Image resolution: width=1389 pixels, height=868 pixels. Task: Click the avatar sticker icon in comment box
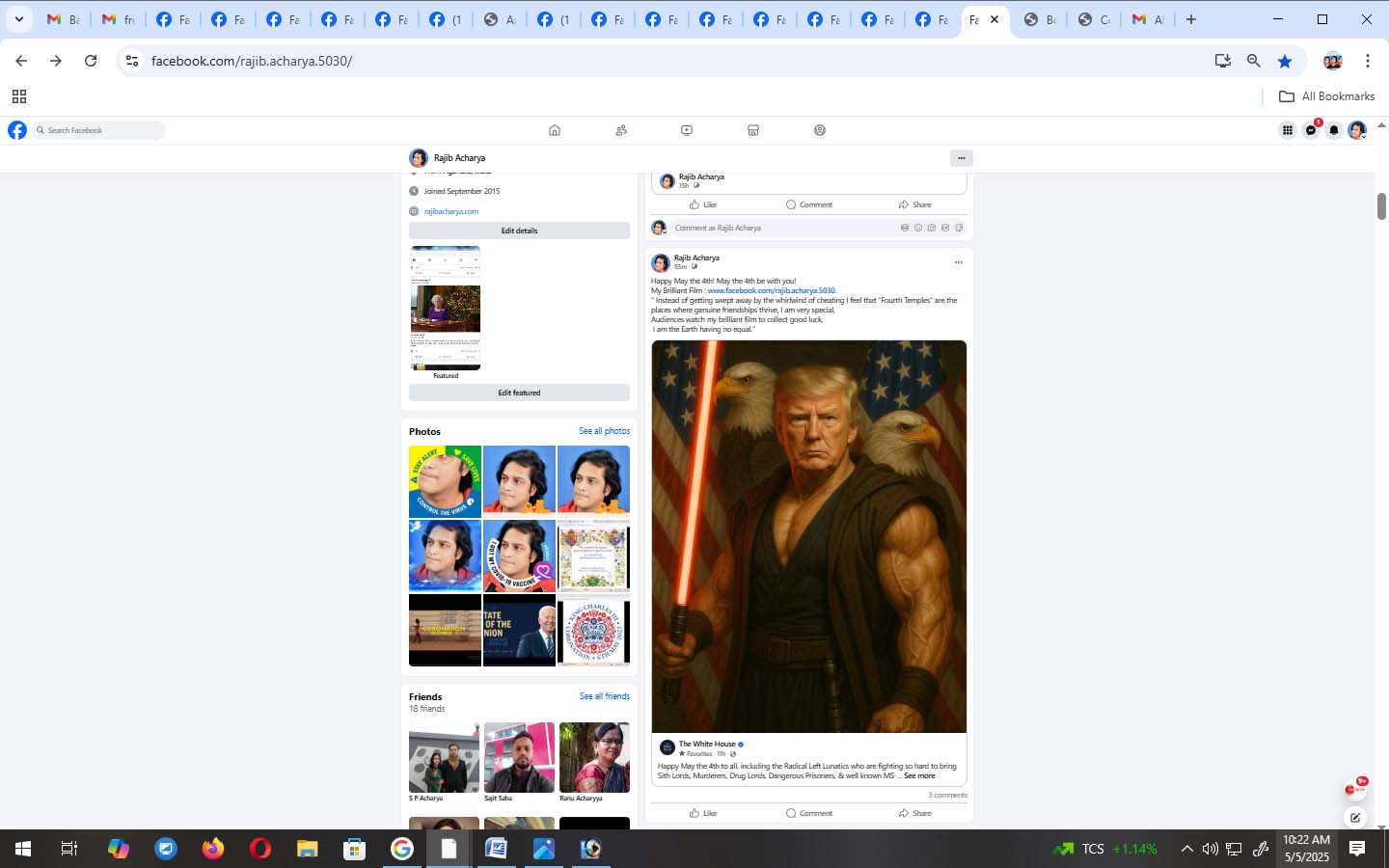[905, 228]
